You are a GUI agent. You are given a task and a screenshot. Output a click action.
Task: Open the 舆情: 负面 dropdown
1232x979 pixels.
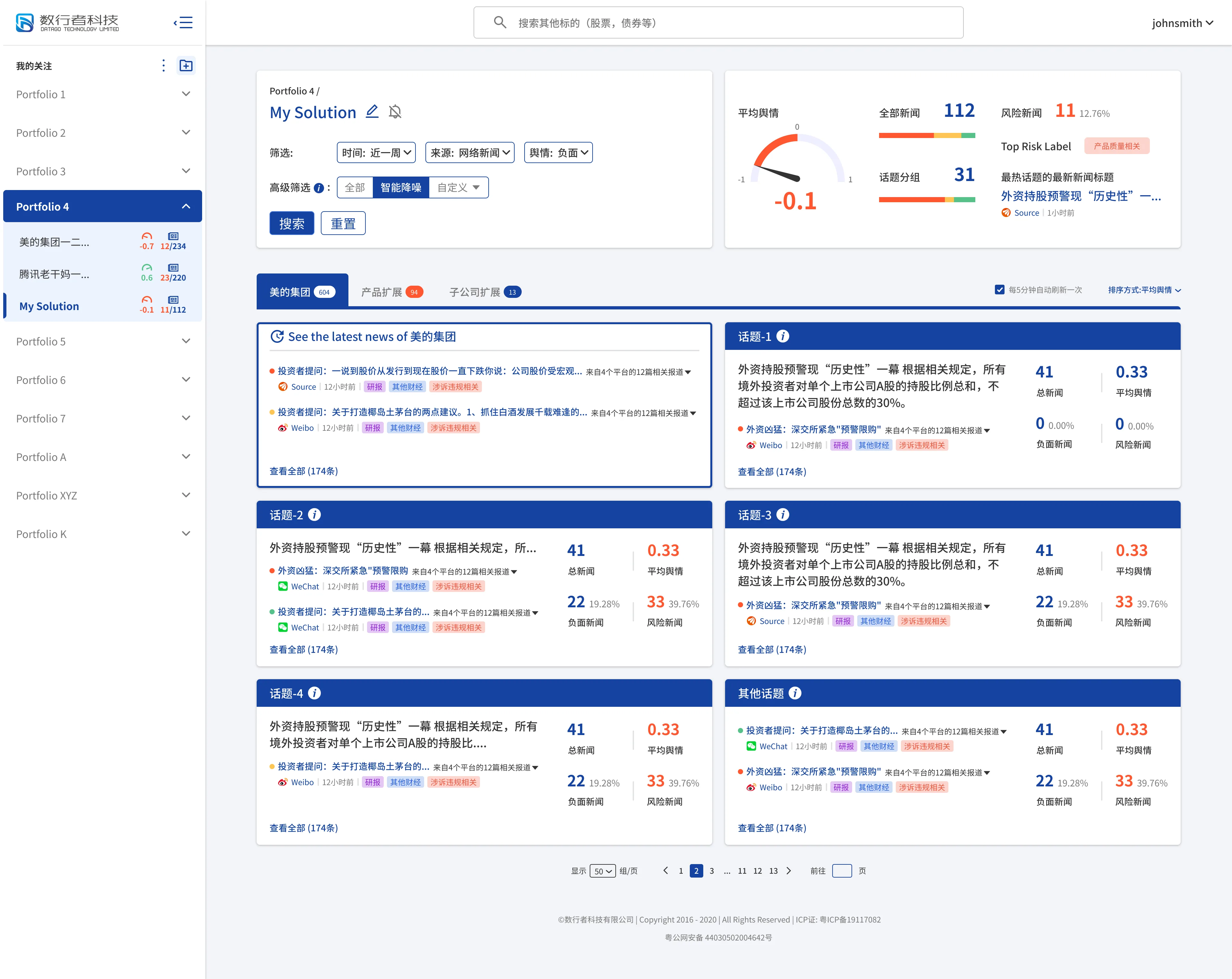point(558,153)
